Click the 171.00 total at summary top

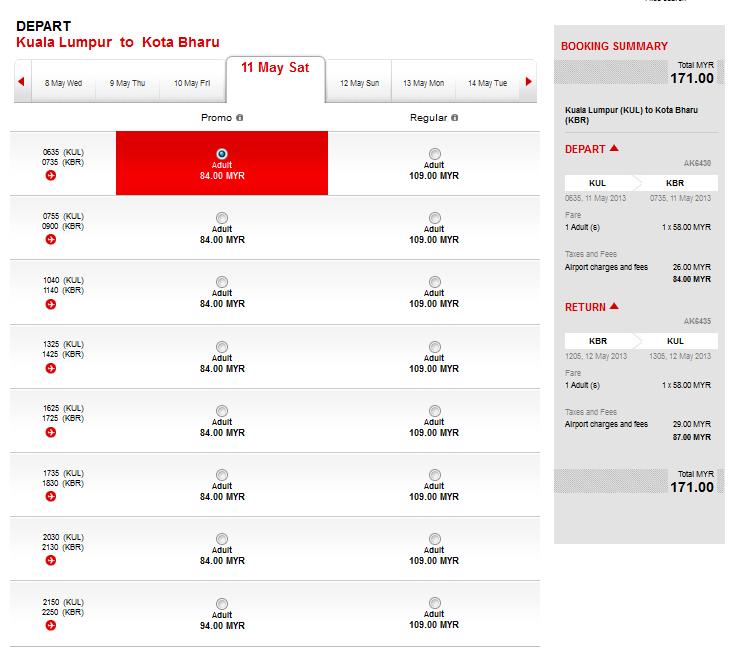[692, 78]
